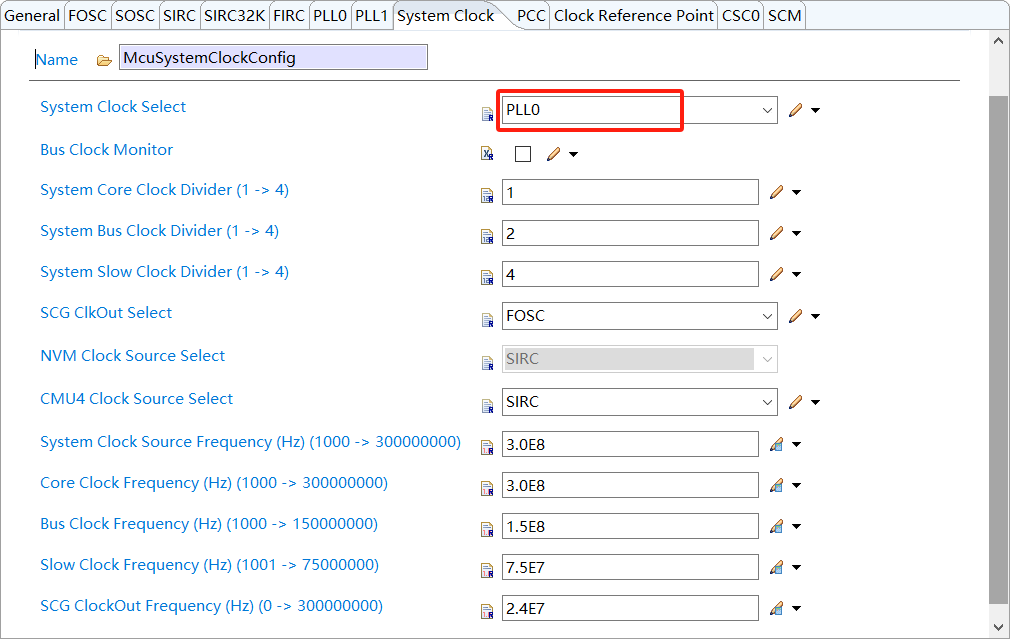Image resolution: width=1010 pixels, height=639 pixels.
Task: Switch to the SIRC32K tab
Action: tap(234, 15)
